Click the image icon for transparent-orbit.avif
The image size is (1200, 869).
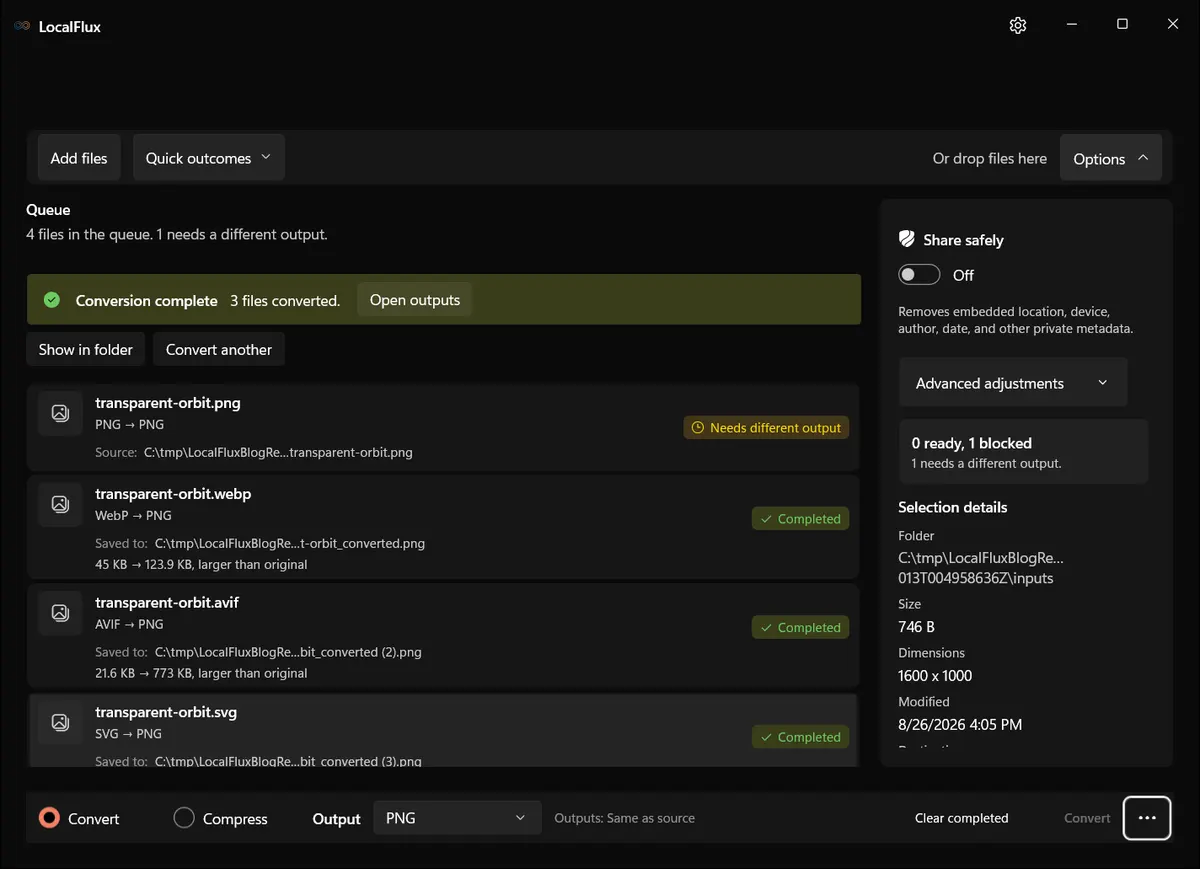click(x=60, y=612)
